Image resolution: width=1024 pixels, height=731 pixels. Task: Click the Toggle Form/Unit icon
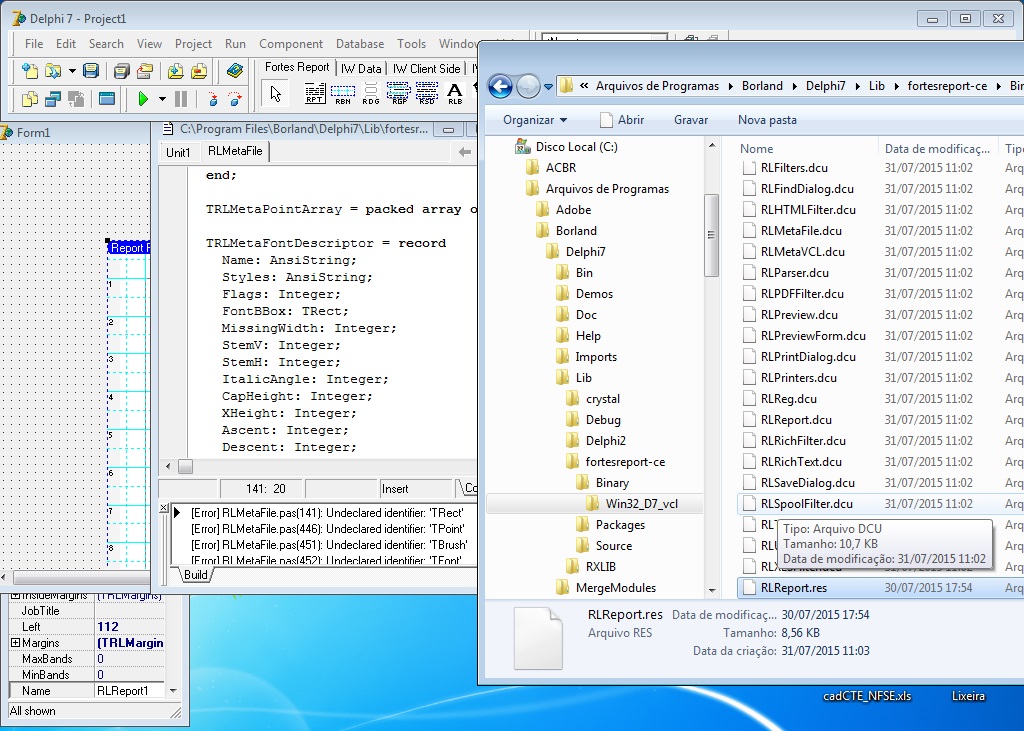click(76, 99)
